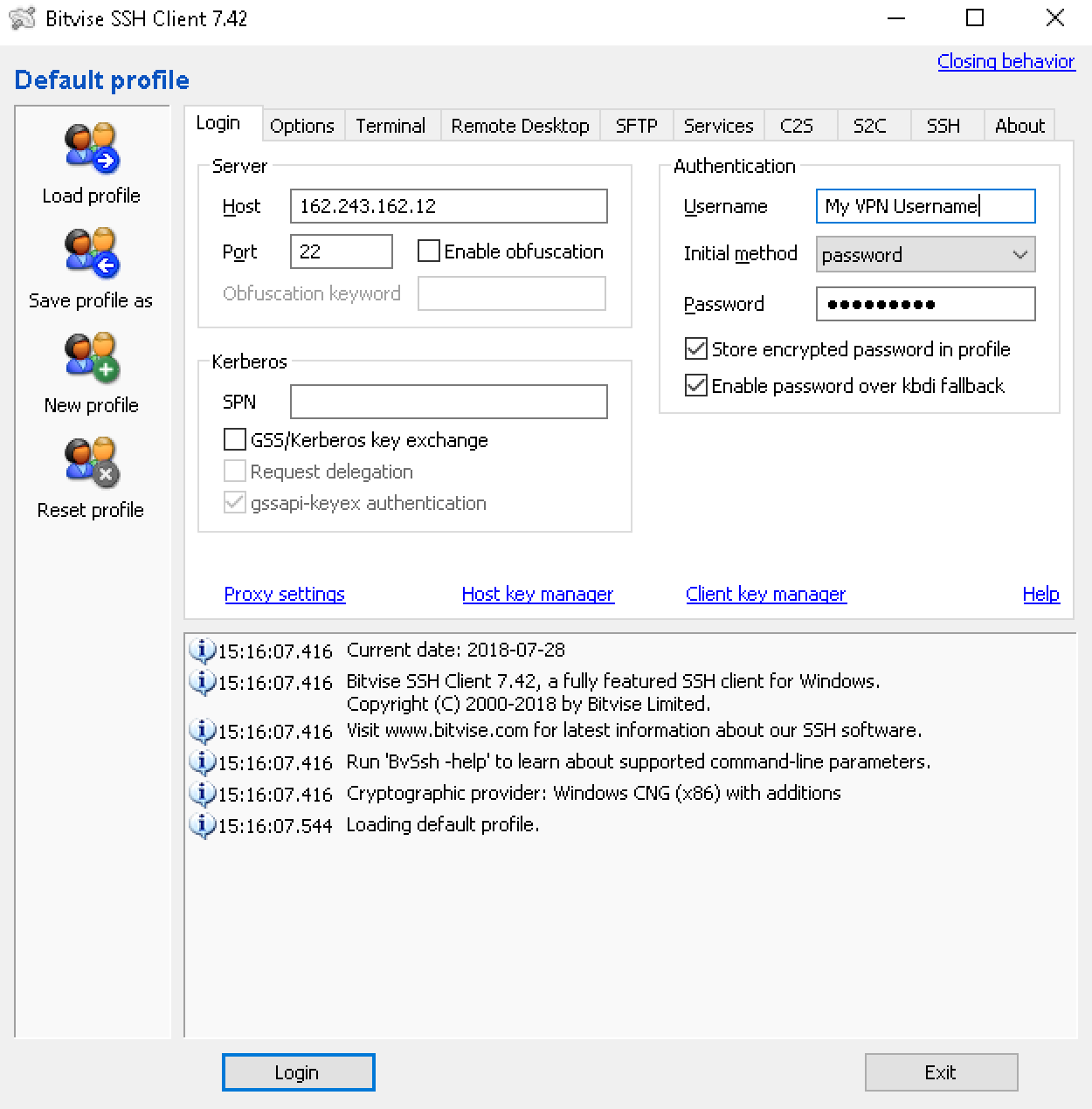Click the Port input field
Viewport: 1092px width, 1109px height.
(x=342, y=251)
